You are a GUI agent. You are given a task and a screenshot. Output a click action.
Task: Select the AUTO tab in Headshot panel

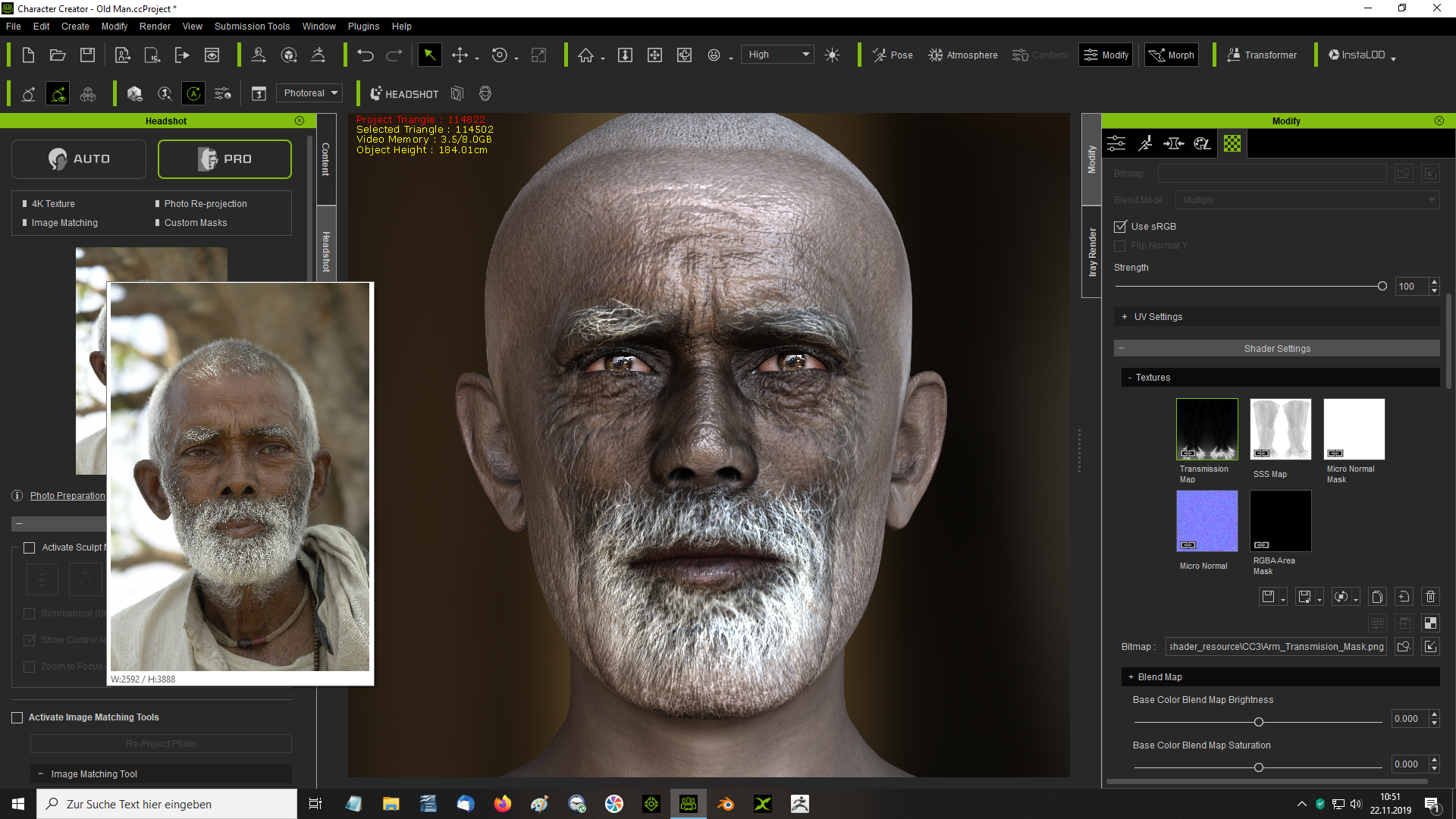(79, 158)
